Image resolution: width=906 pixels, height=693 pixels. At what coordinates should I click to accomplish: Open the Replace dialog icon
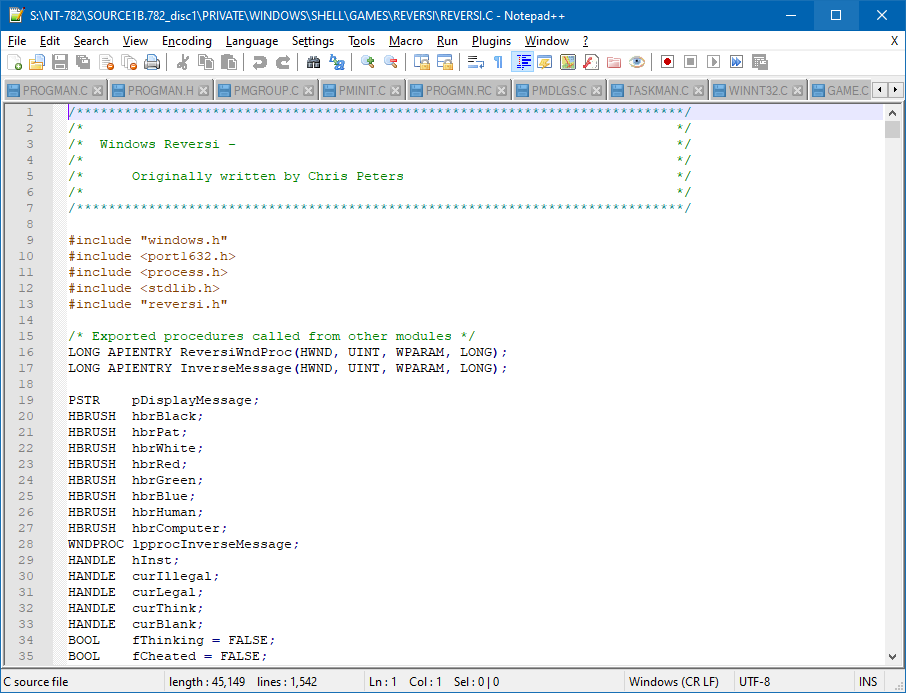[x=336, y=62]
